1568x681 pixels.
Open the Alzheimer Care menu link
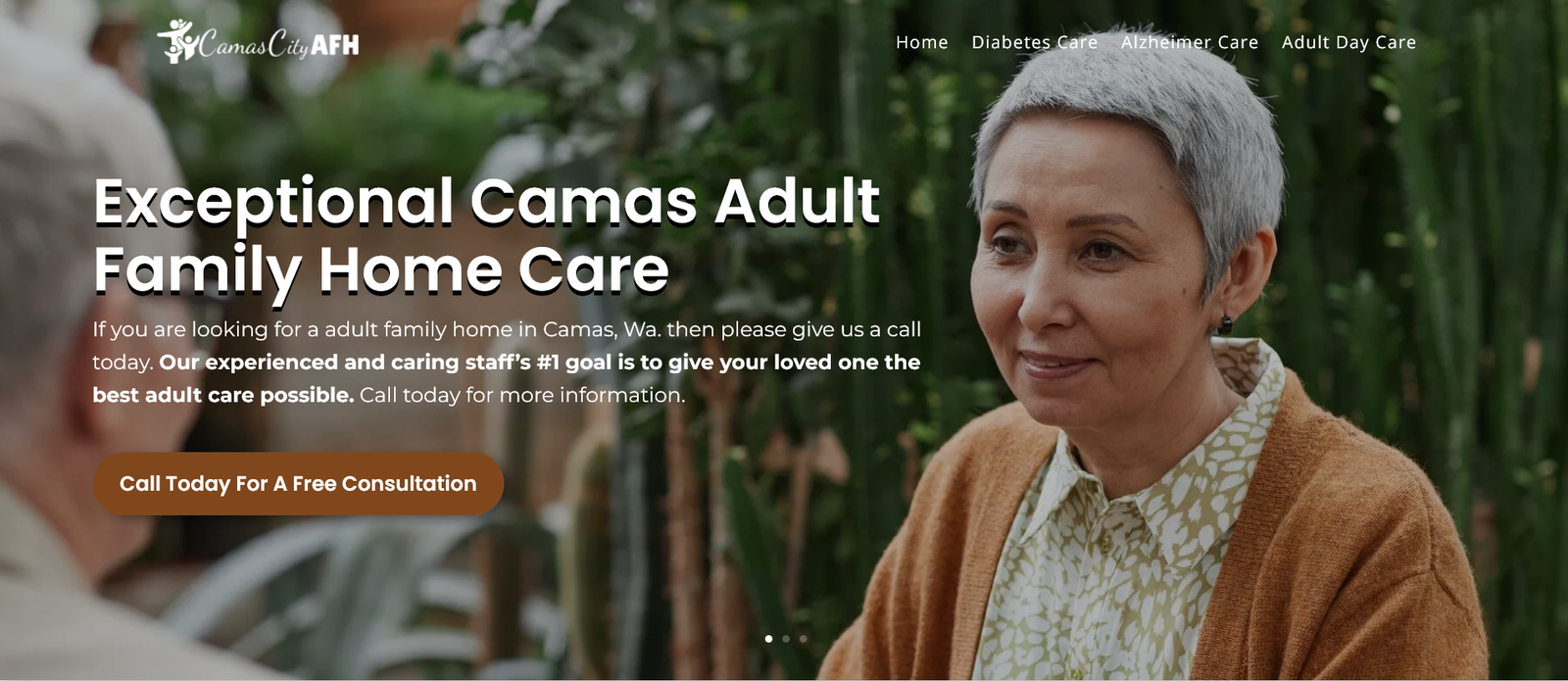pos(1190,42)
